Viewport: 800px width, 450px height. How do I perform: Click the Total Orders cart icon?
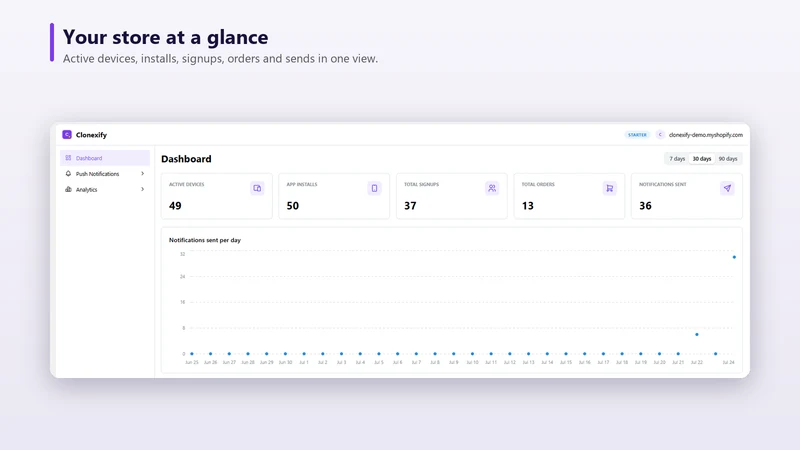coord(609,188)
